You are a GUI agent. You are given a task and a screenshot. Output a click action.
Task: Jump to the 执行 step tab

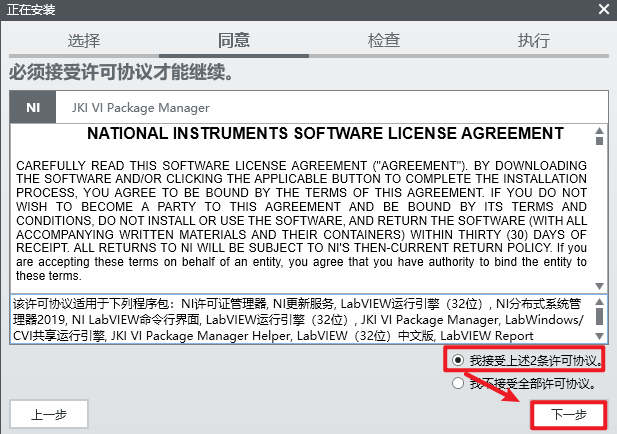[533, 41]
